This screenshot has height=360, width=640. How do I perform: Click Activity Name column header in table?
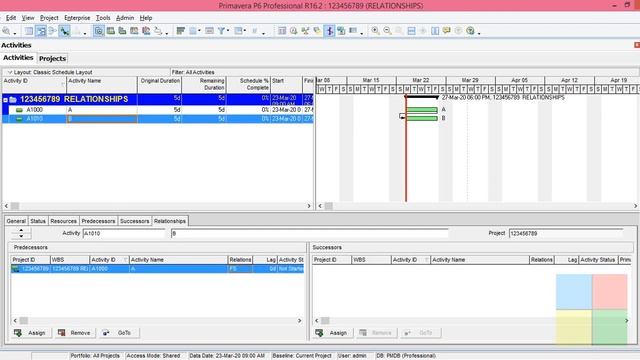(102, 84)
